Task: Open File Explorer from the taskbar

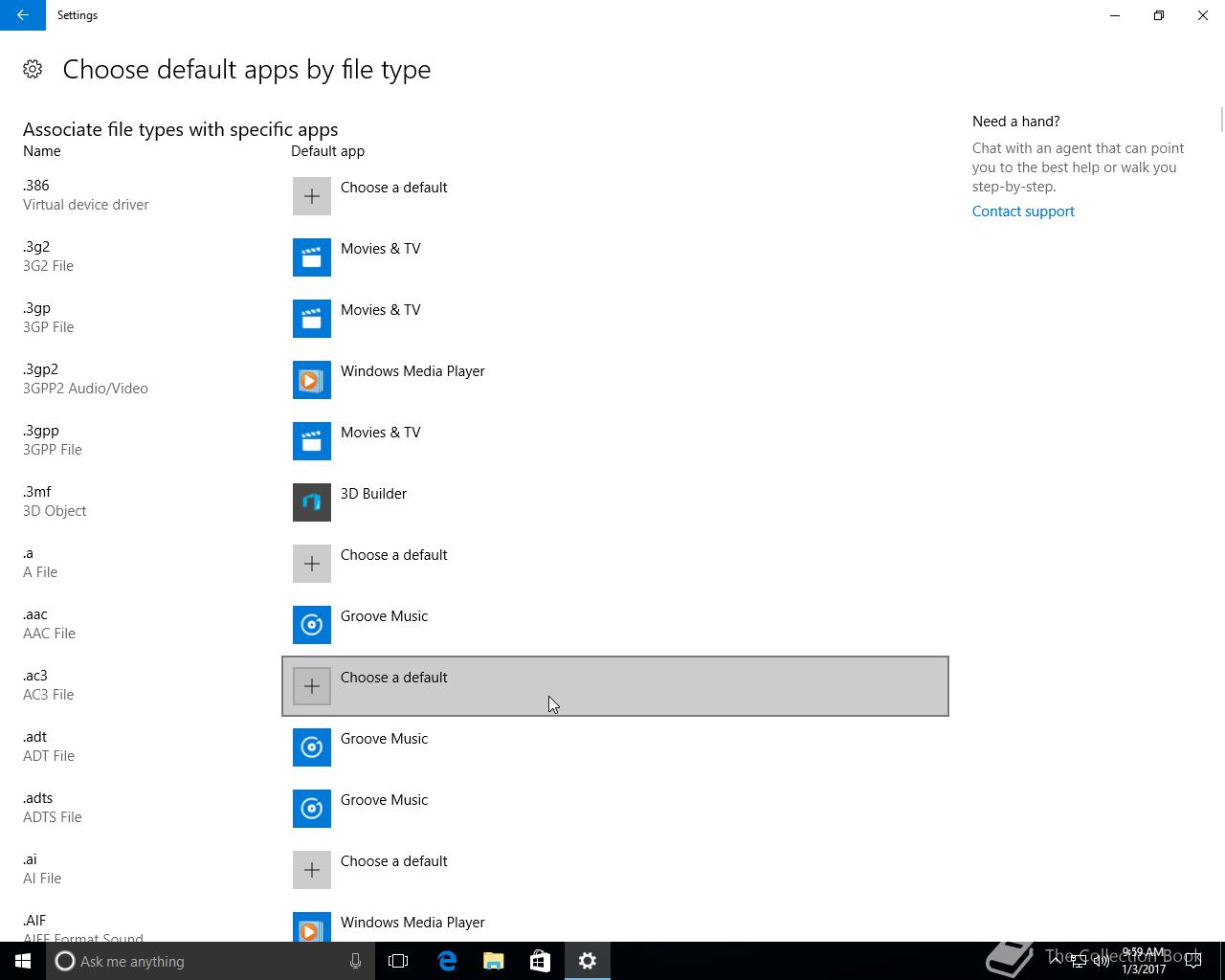Action: point(493,961)
